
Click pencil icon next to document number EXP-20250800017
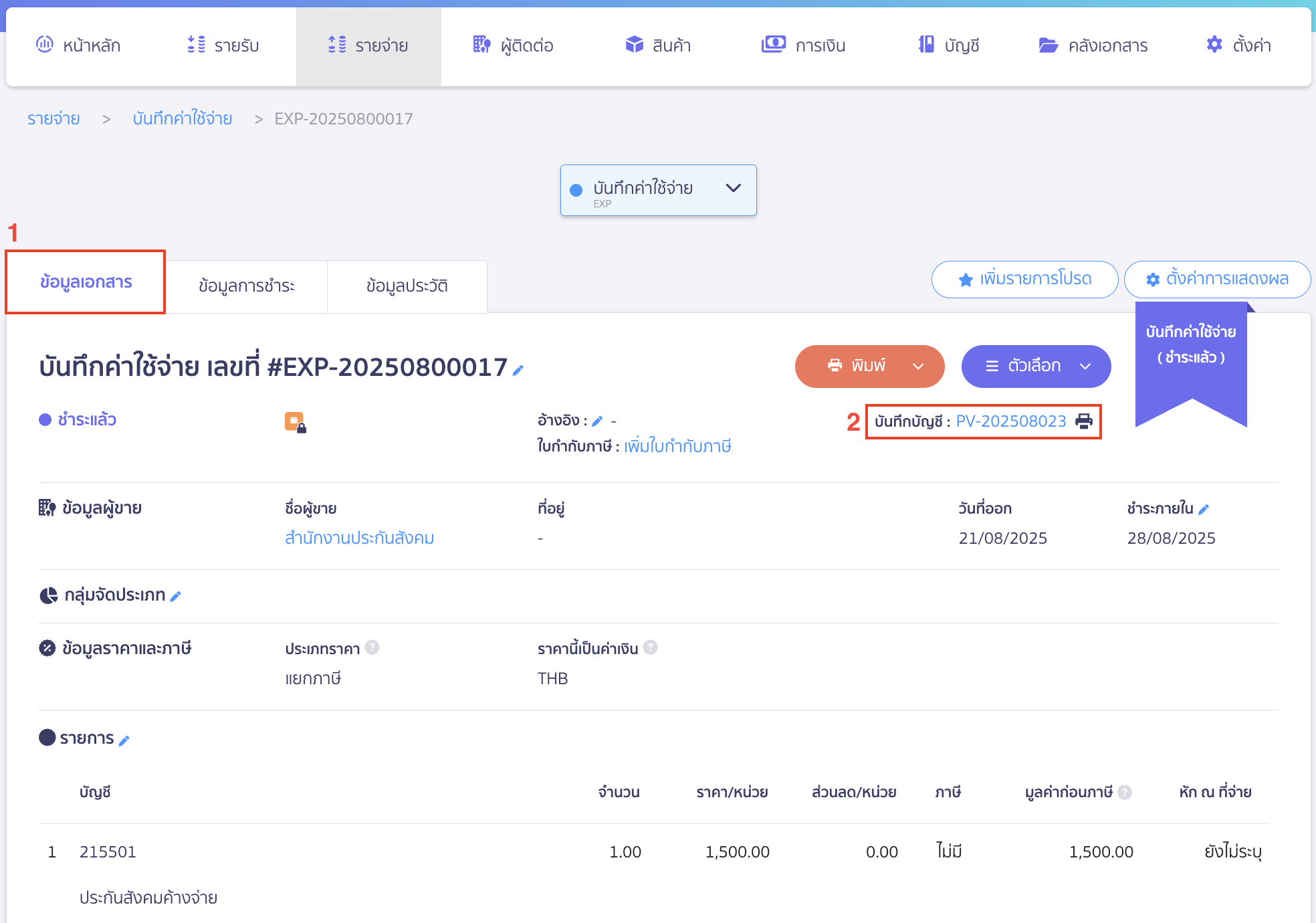point(518,369)
